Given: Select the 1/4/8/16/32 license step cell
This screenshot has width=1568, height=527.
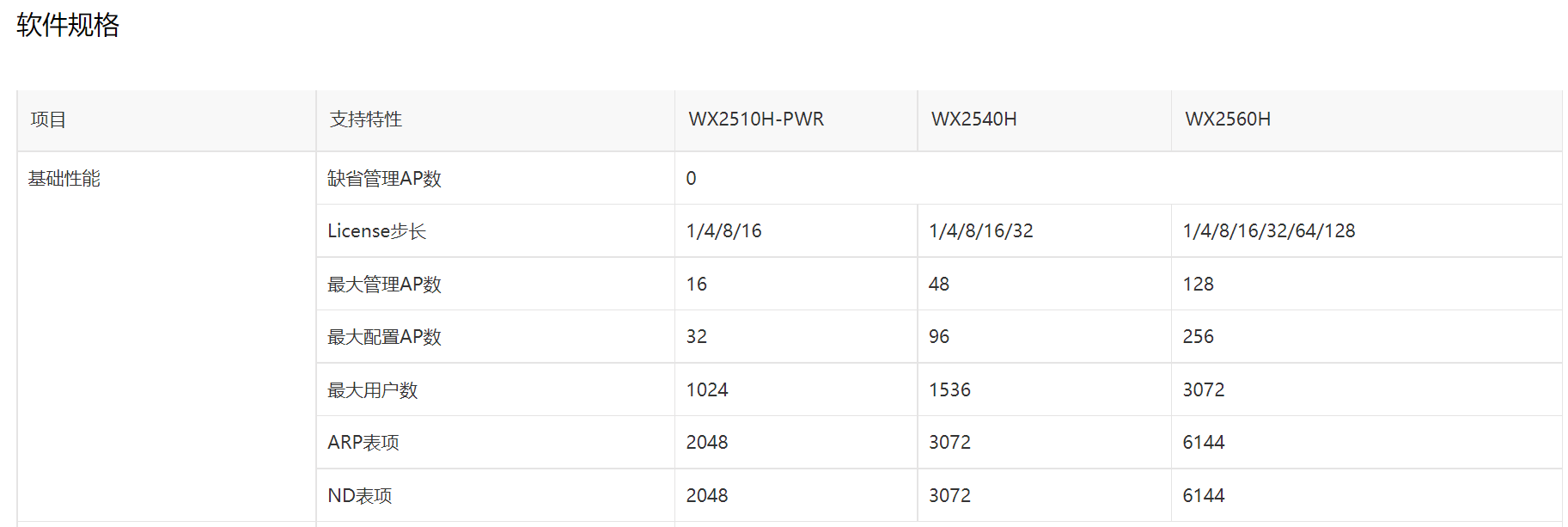Looking at the screenshot, I should 980,231.
